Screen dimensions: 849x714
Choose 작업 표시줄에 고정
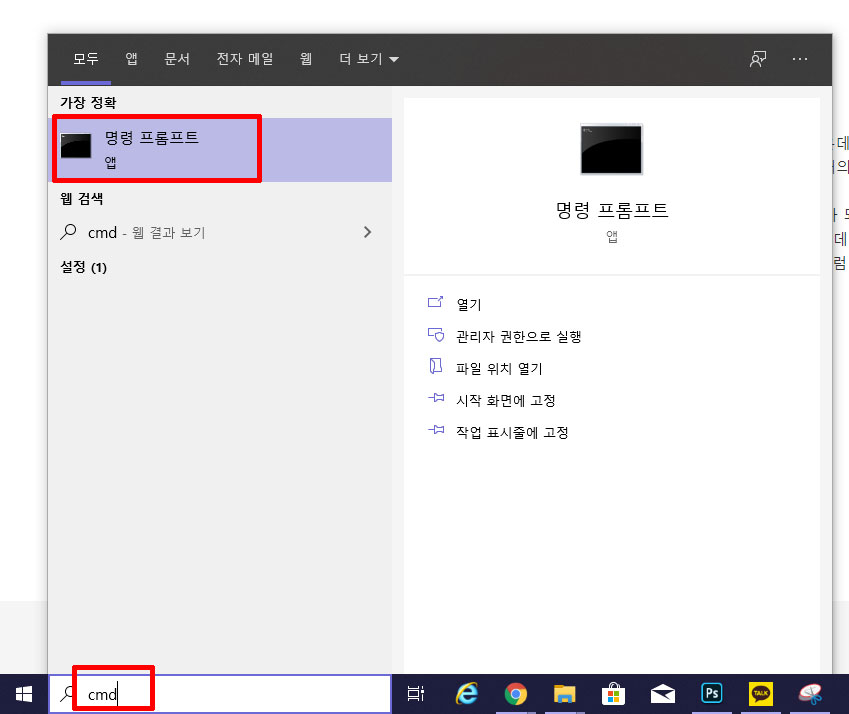[512, 432]
